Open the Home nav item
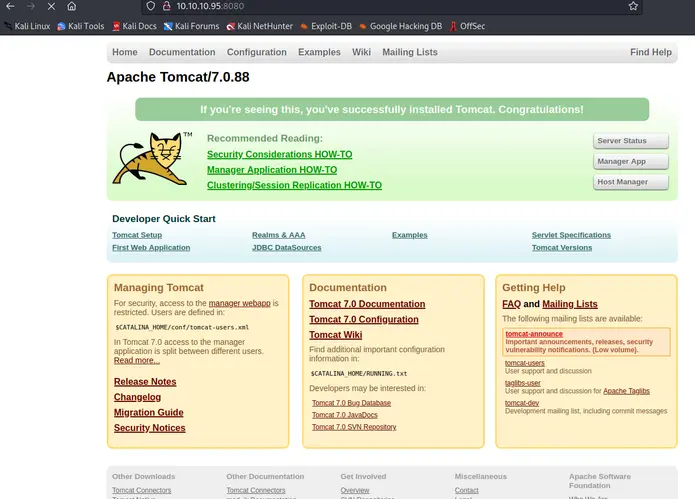The image size is (695, 499). click(x=125, y=52)
